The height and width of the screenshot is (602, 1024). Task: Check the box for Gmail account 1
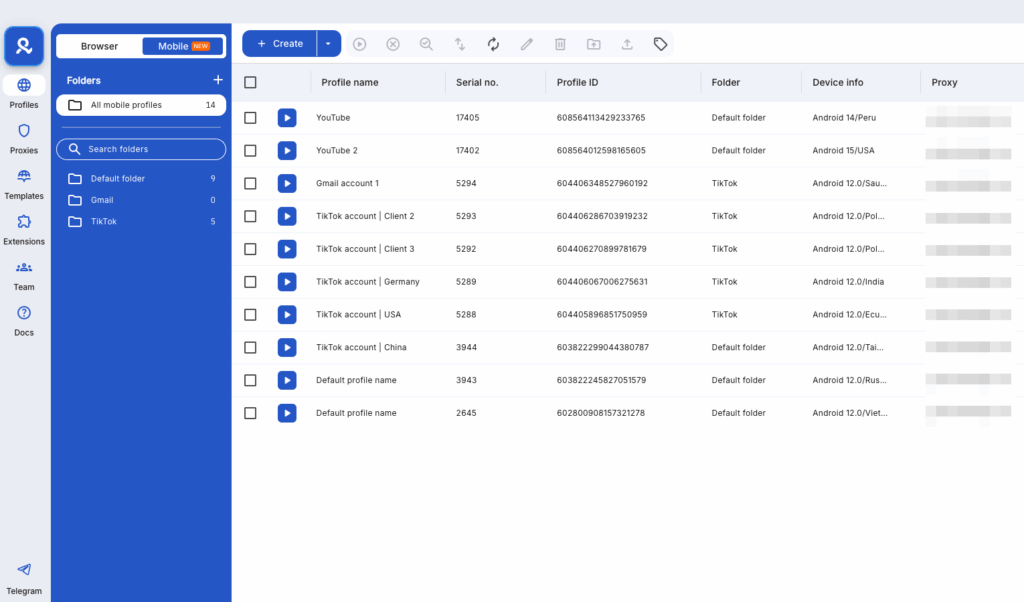(250, 183)
